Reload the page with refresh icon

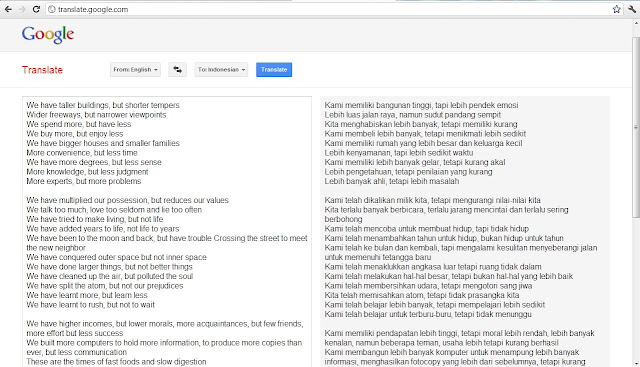36,9
